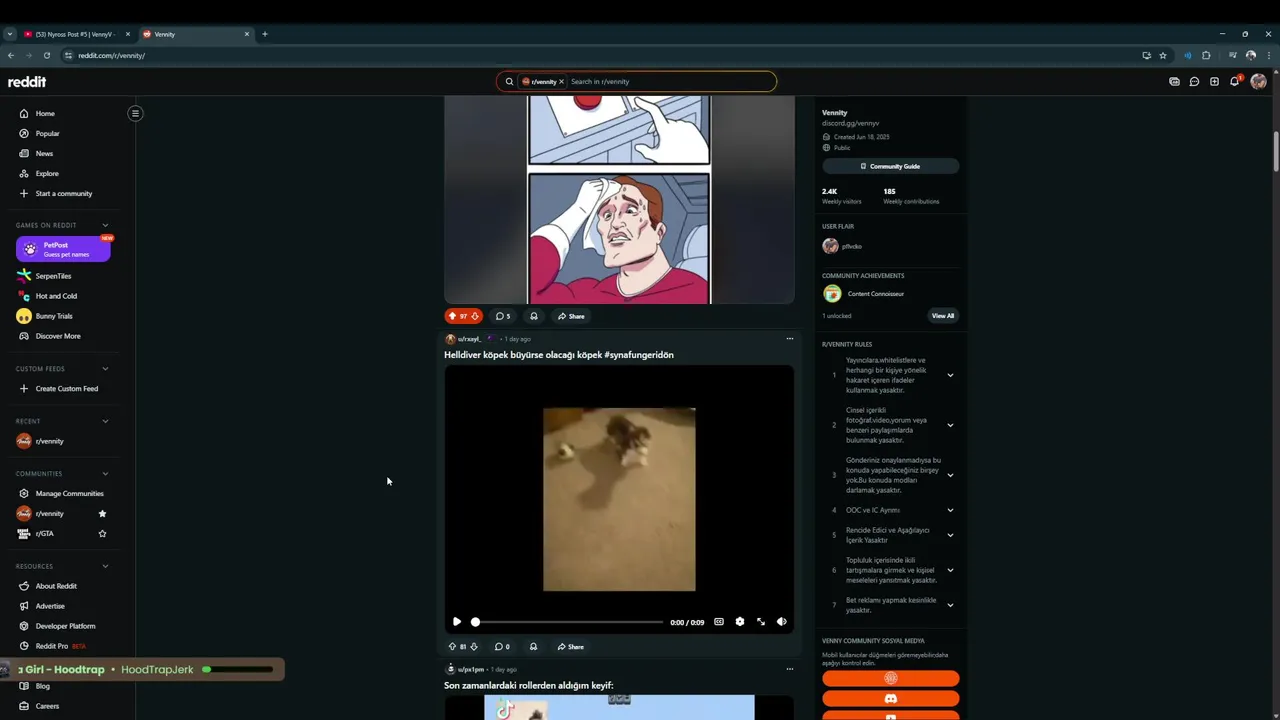Open the notifications bell with badge

[1235, 81]
